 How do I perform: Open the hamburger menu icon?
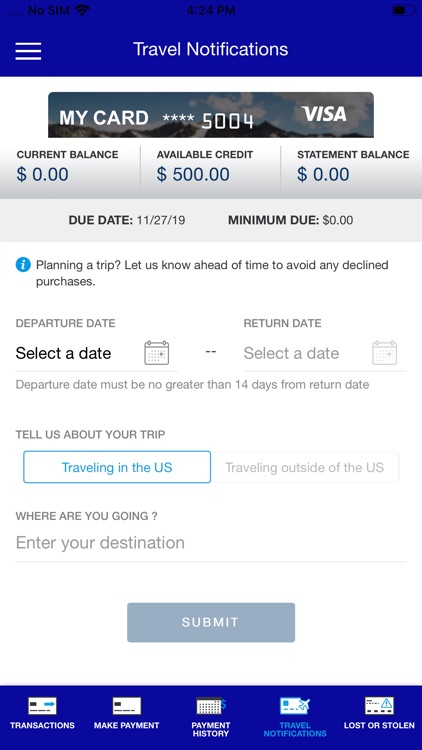pyautogui.click(x=28, y=51)
